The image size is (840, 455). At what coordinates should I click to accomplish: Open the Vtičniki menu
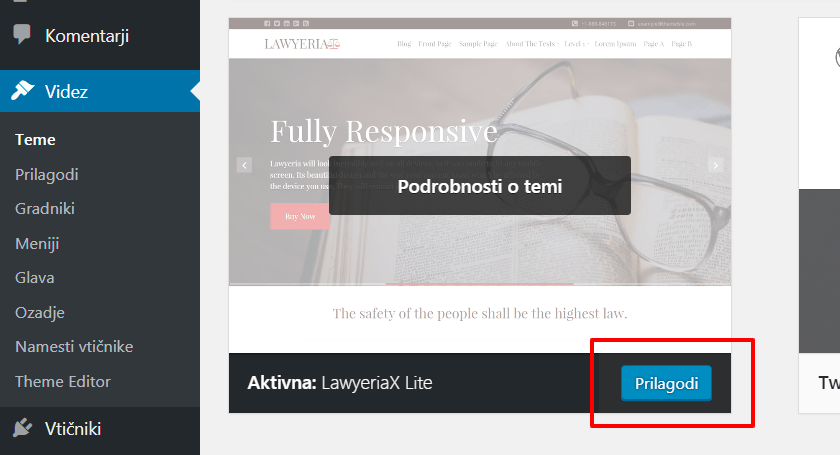coord(73,429)
